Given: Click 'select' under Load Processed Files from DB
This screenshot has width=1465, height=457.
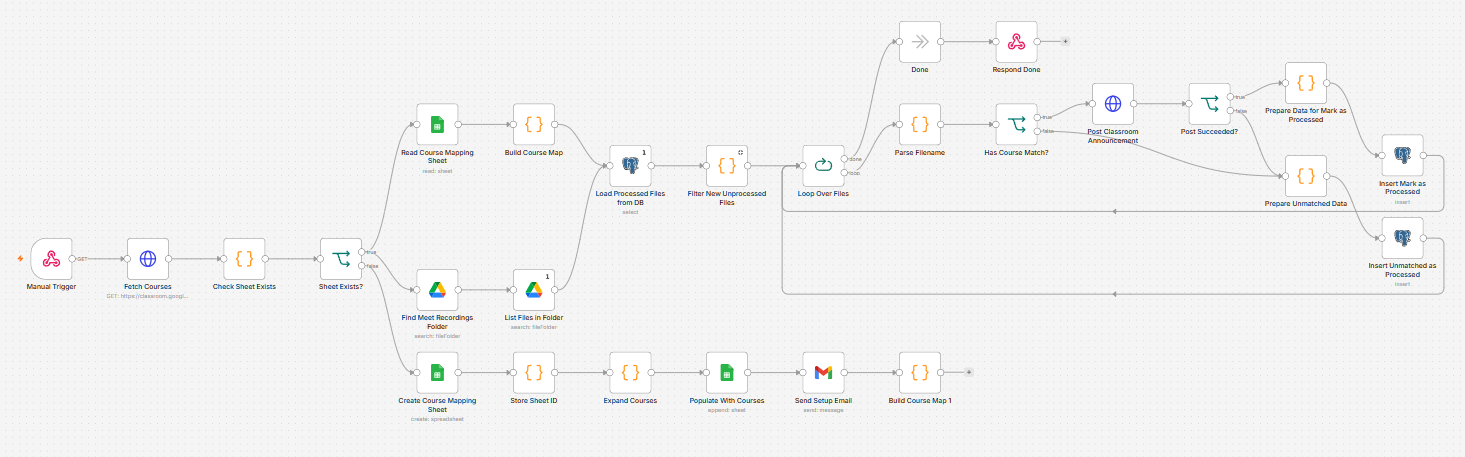Looking at the screenshot, I should 630,211.
